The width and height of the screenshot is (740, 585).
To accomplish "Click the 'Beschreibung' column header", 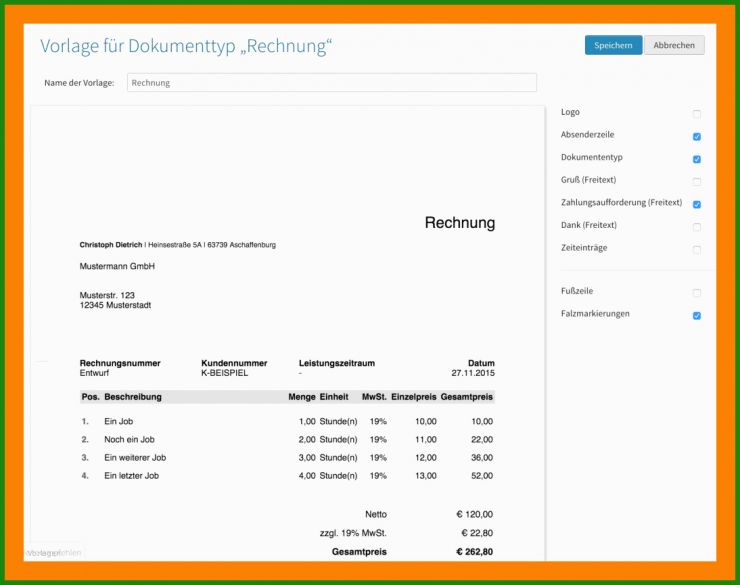I will point(133,397).
